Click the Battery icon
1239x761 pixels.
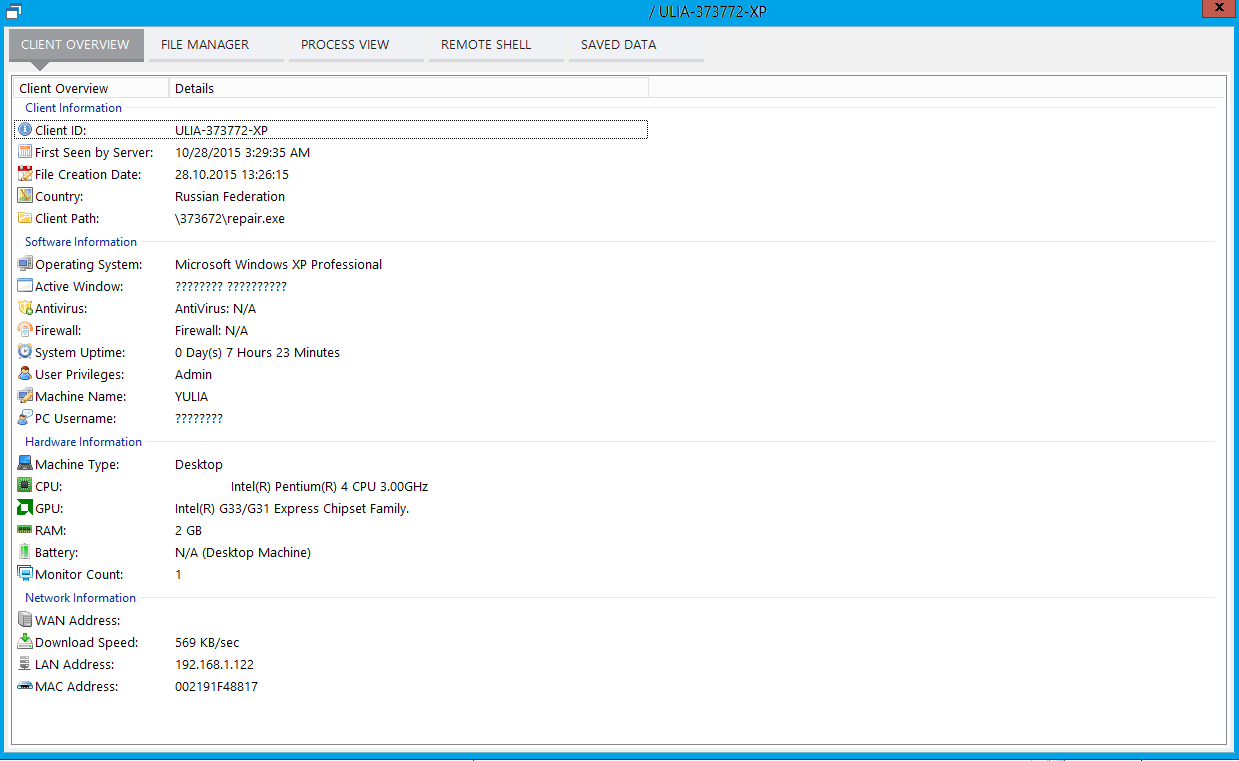point(25,552)
